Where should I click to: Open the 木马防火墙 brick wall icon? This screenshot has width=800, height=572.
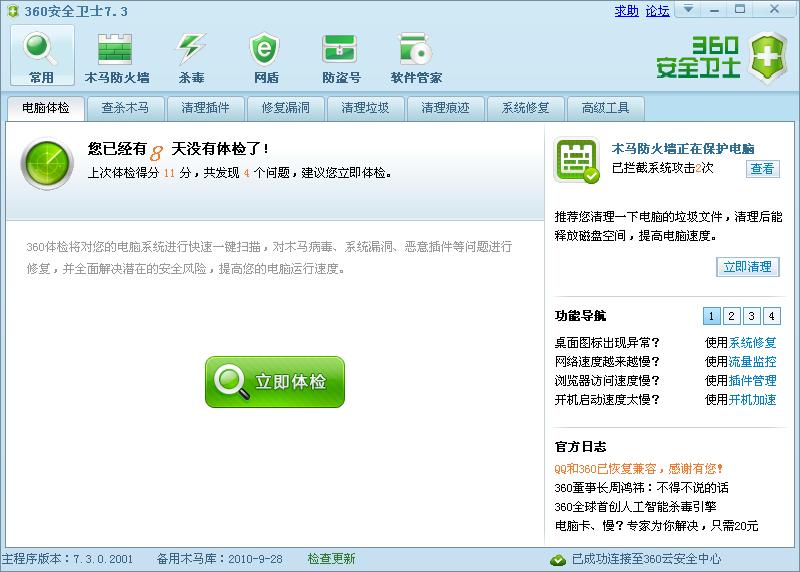pyautogui.click(x=115, y=49)
